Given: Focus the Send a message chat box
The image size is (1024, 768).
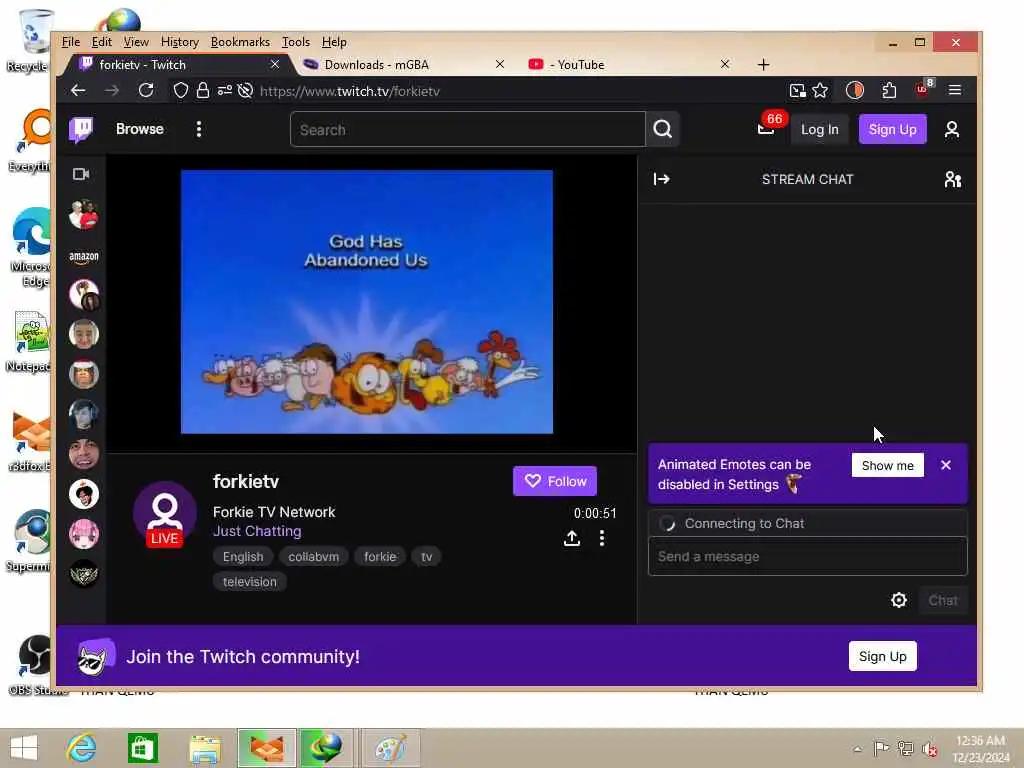Looking at the screenshot, I should pos(807,556).
